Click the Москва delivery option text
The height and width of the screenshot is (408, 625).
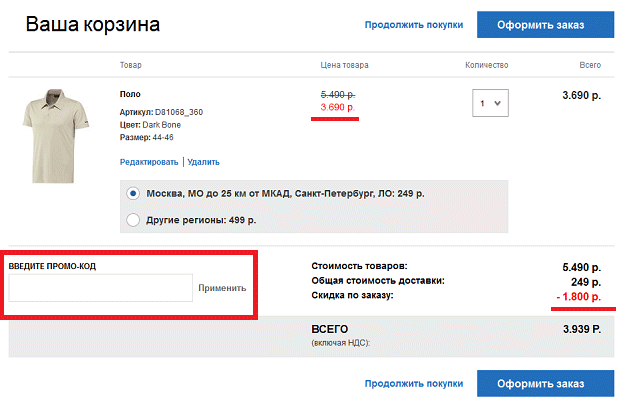[285, 194]
